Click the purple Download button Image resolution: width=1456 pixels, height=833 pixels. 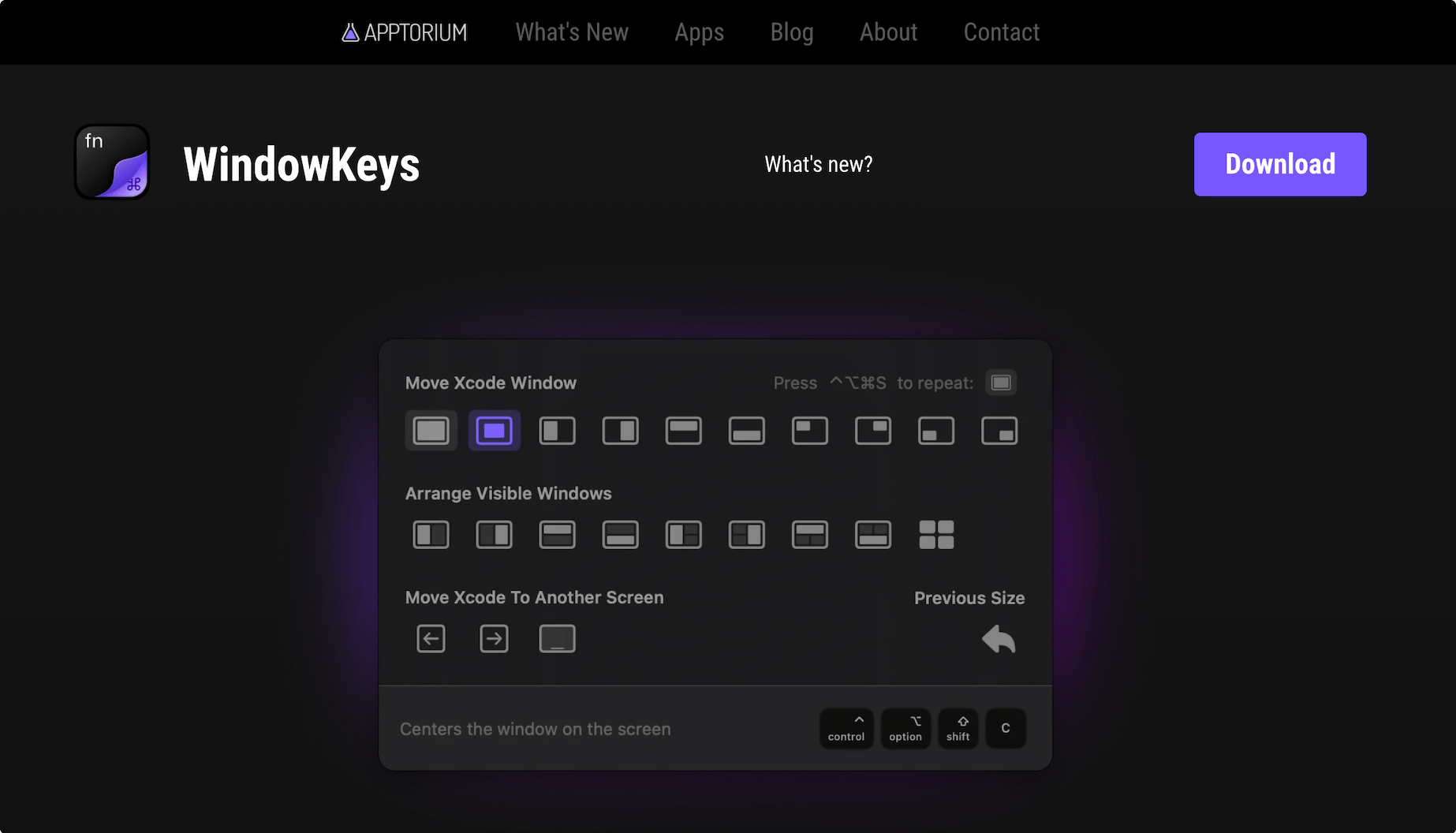1280,164
